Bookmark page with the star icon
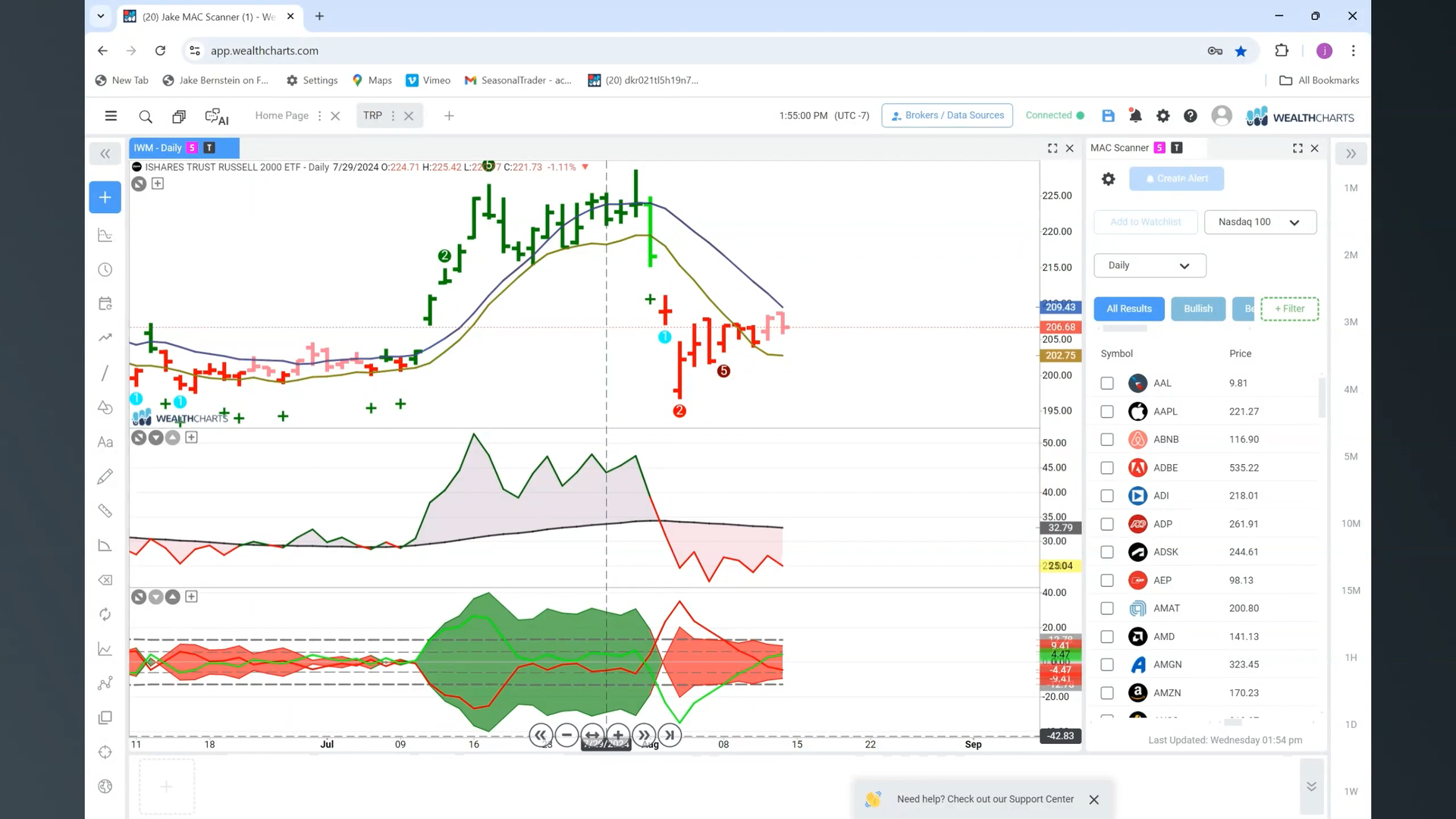This screenshot has width=1456, height=819. tap(1241, 51)
